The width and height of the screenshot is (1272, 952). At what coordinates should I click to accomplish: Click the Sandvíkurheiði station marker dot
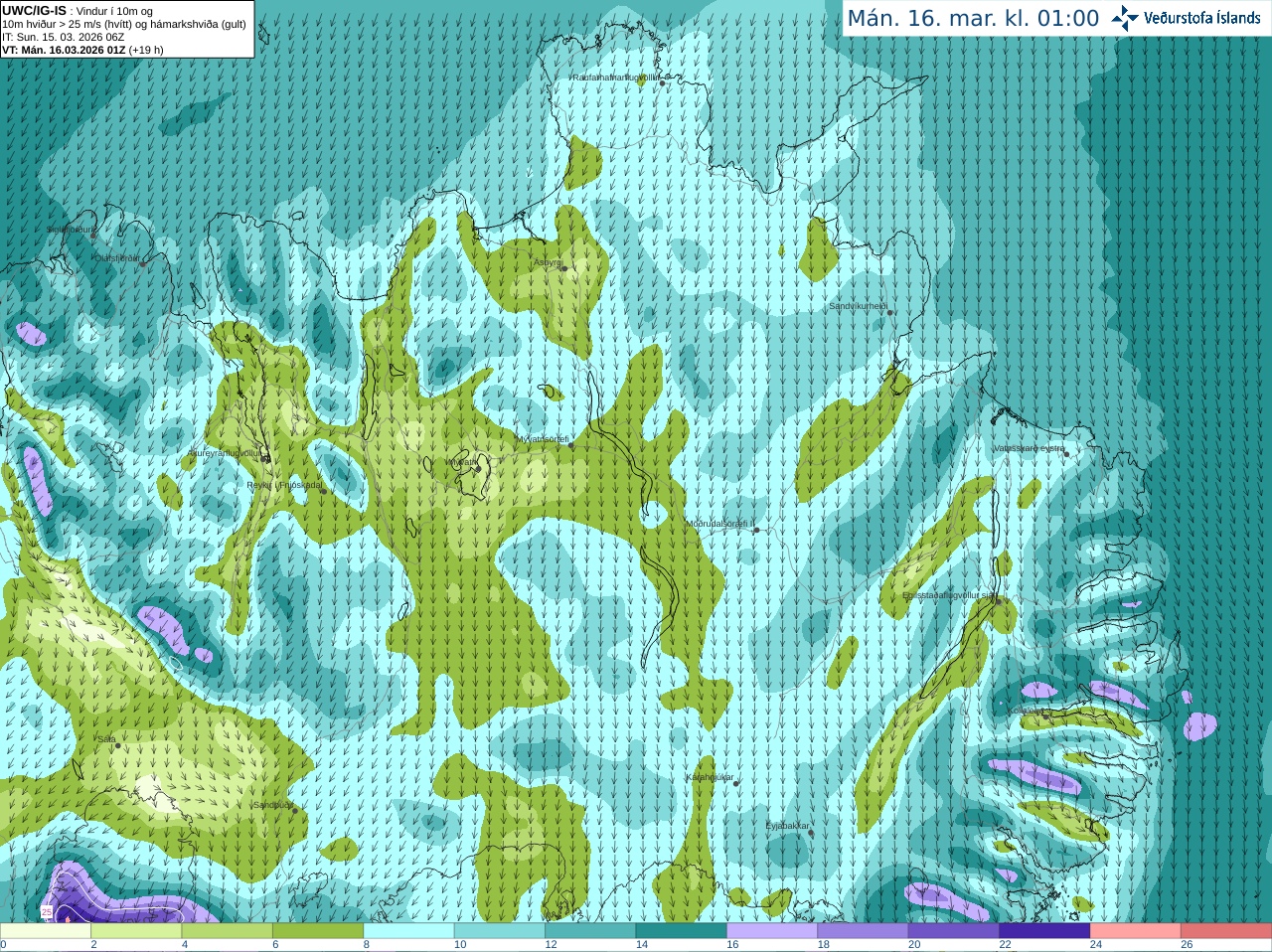[890, 312]
